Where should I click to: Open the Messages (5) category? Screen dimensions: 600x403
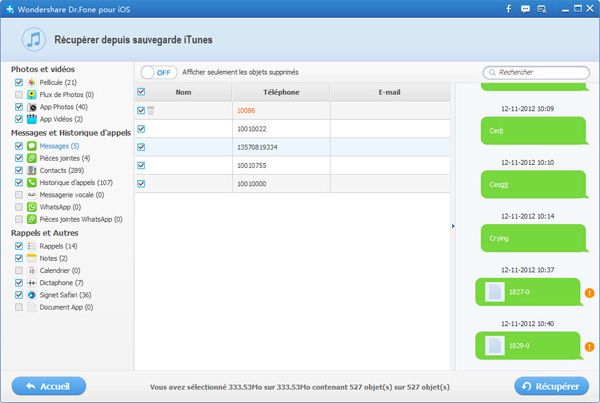[x=59, y=146]
